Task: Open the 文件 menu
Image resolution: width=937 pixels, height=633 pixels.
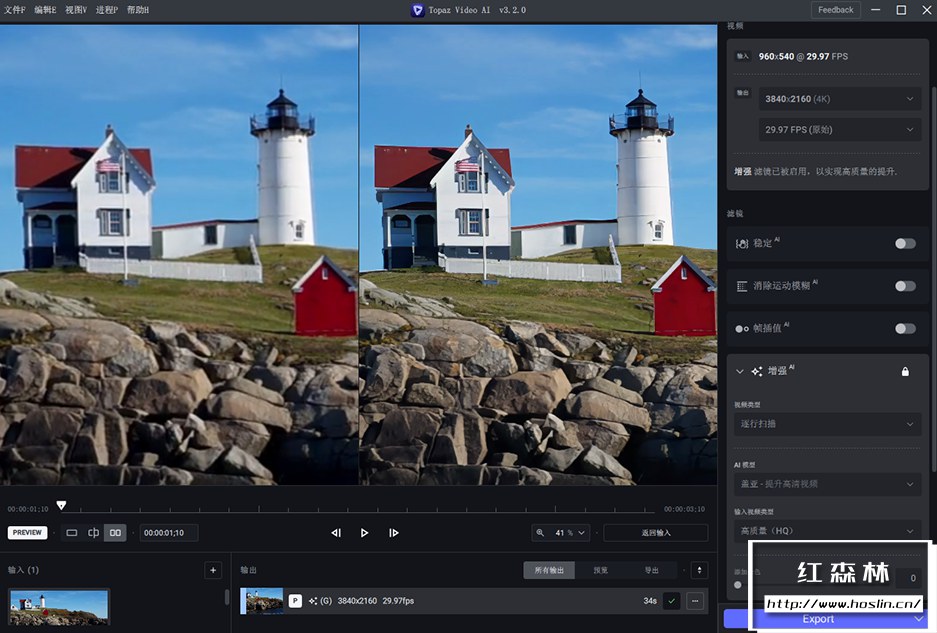Action: pos(14,9)
